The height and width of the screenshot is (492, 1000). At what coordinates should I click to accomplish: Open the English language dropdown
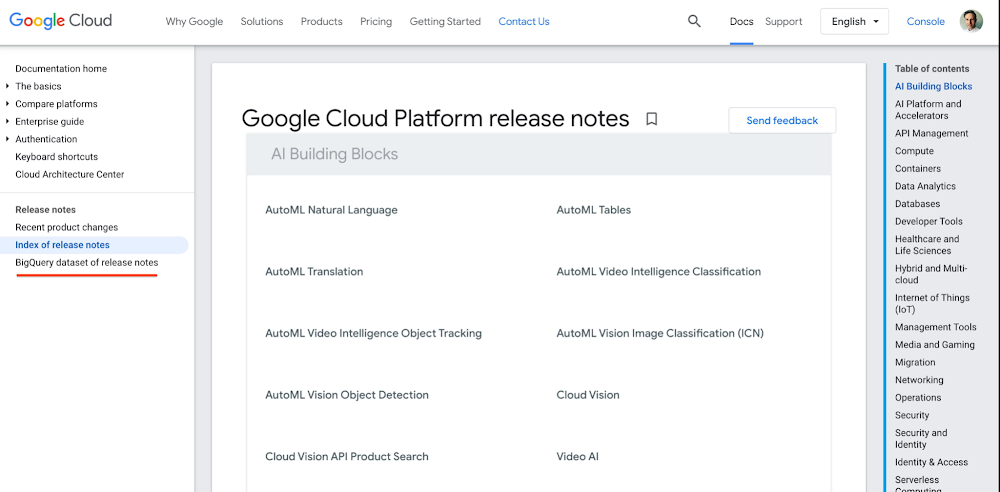(x=855, y=22)
